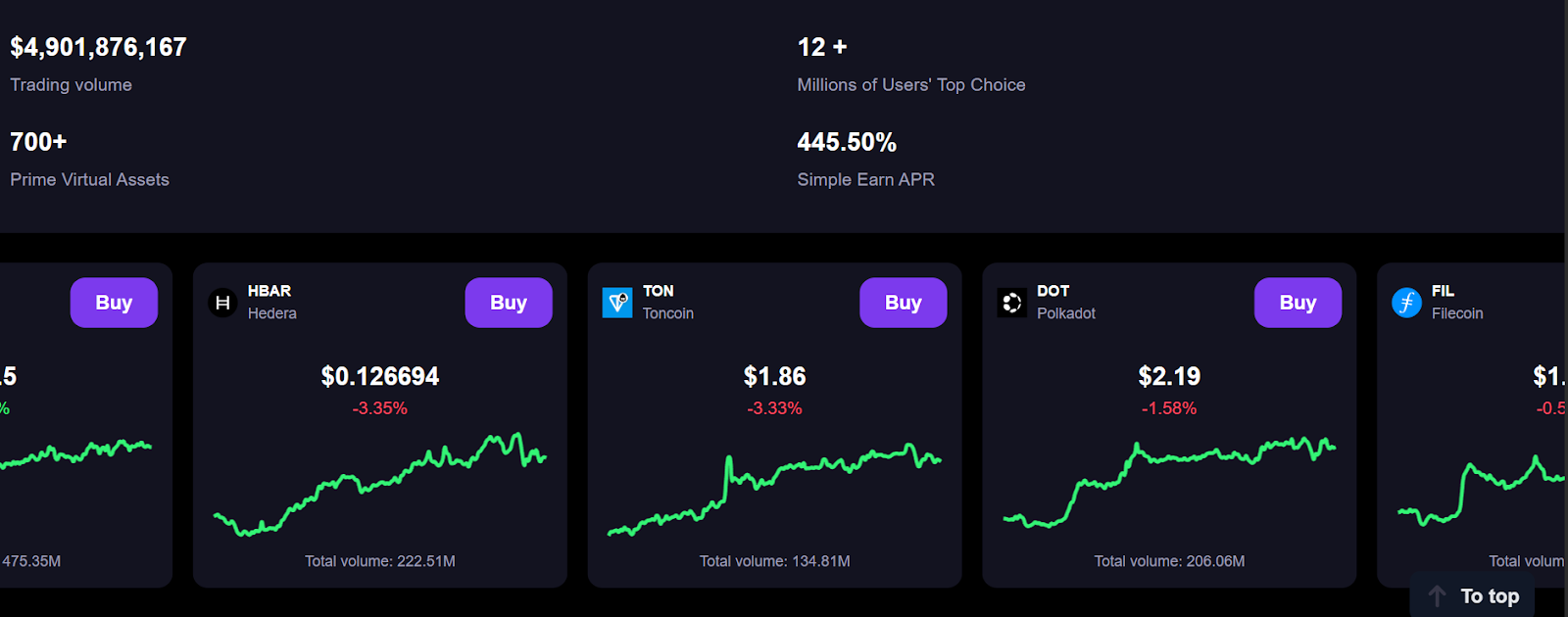The image size is (1568, 617).
Task: Open the Filecoin price chart
Action: [x=1482, y=490]
